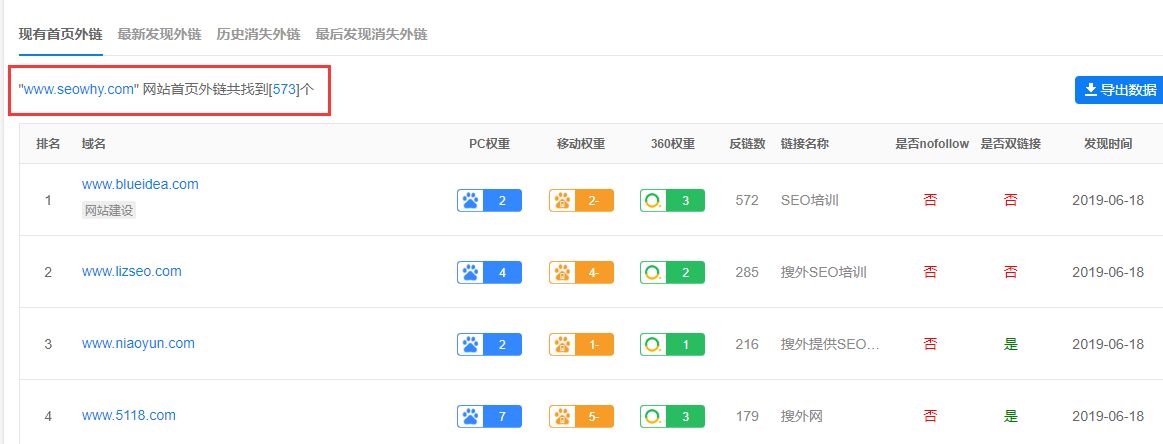Click PC weight badge for www.niaoyun.com

(490, 344)
